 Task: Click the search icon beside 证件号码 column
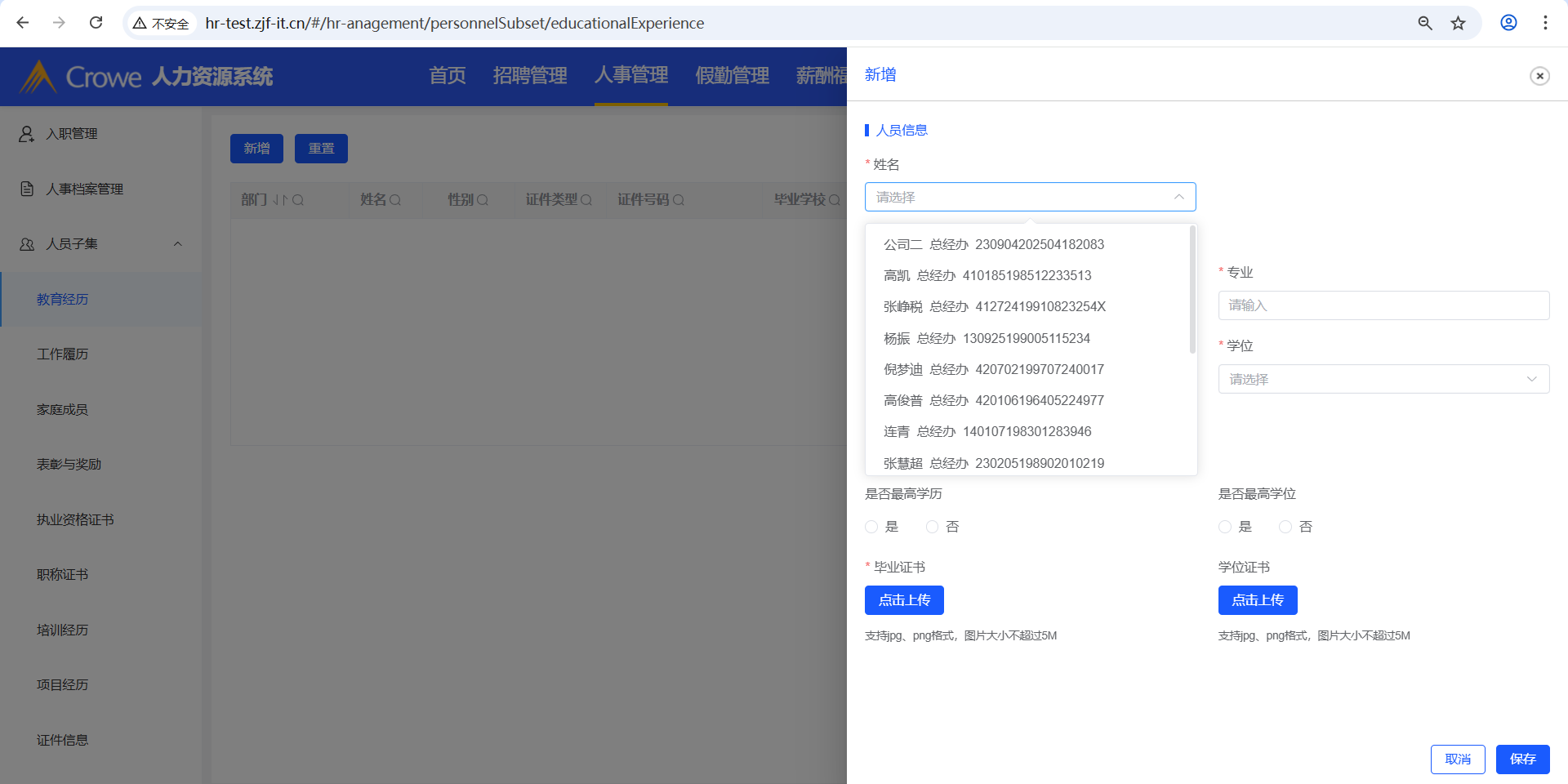(679, 200)
